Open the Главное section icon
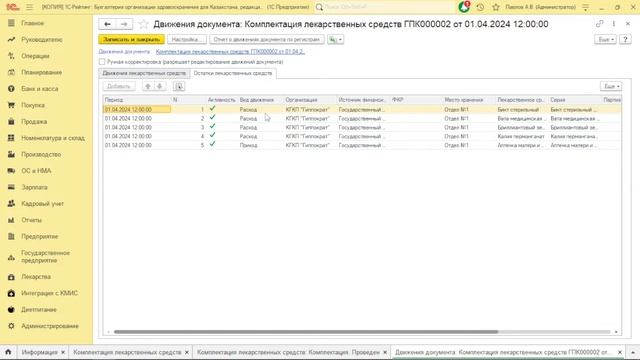 [11, 23]
